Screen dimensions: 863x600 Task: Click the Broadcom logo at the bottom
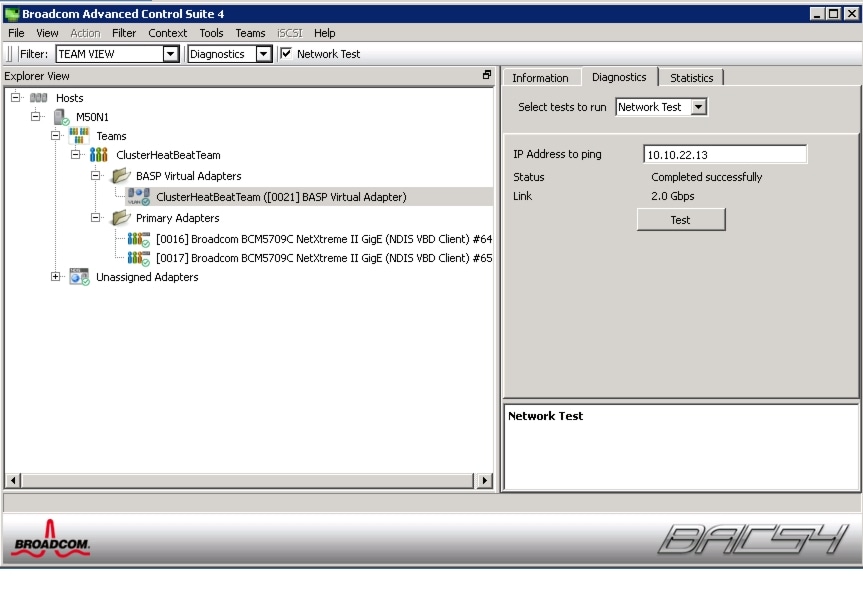click(51, 539)
